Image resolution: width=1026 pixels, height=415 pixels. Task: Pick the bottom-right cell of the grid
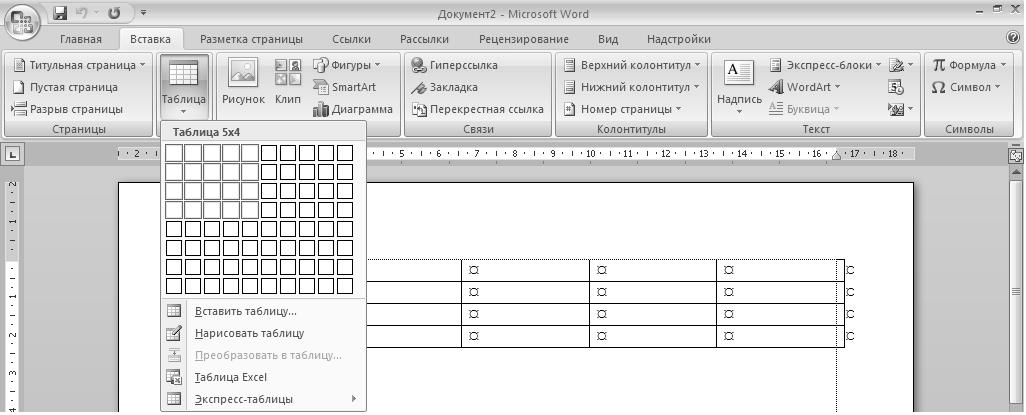(x=345, y=286)
